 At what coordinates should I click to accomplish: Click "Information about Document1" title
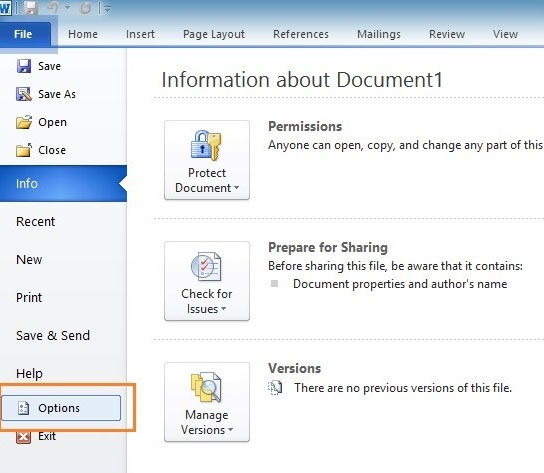(x=302, y=79)
